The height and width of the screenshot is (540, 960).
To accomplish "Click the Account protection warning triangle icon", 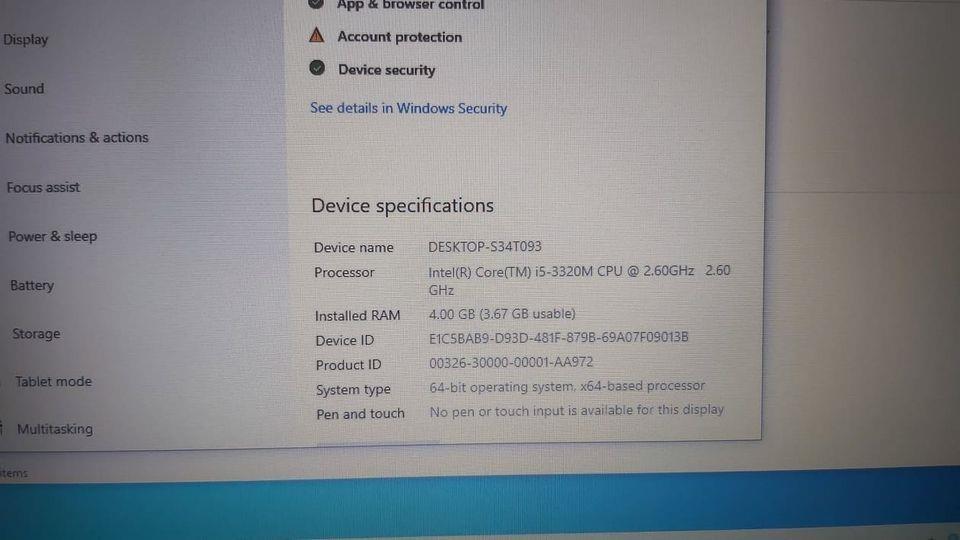I will (x=317, y=36).
